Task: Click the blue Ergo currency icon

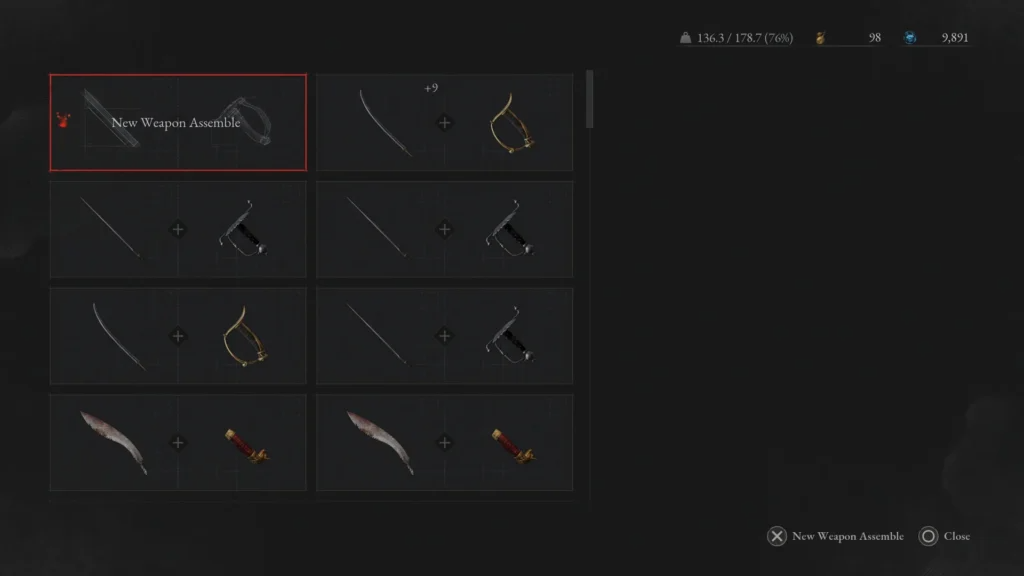Action: click(910, 38)
